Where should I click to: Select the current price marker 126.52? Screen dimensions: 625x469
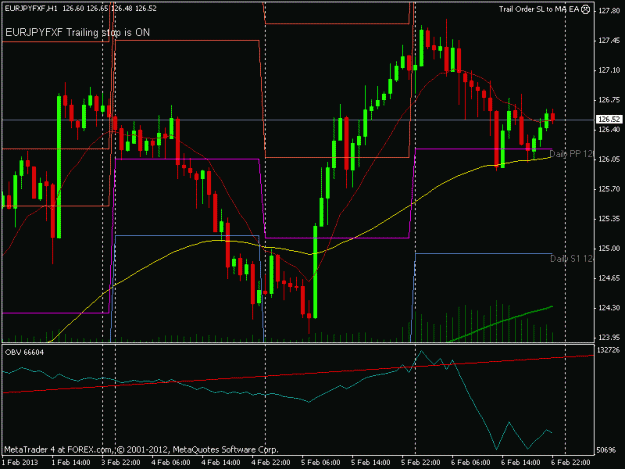coord(609,119)
